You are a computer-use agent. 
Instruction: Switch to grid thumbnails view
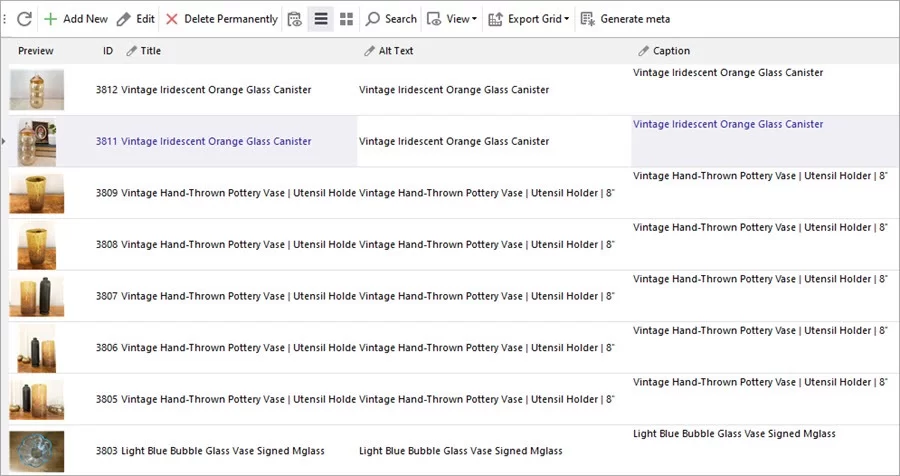346,19
